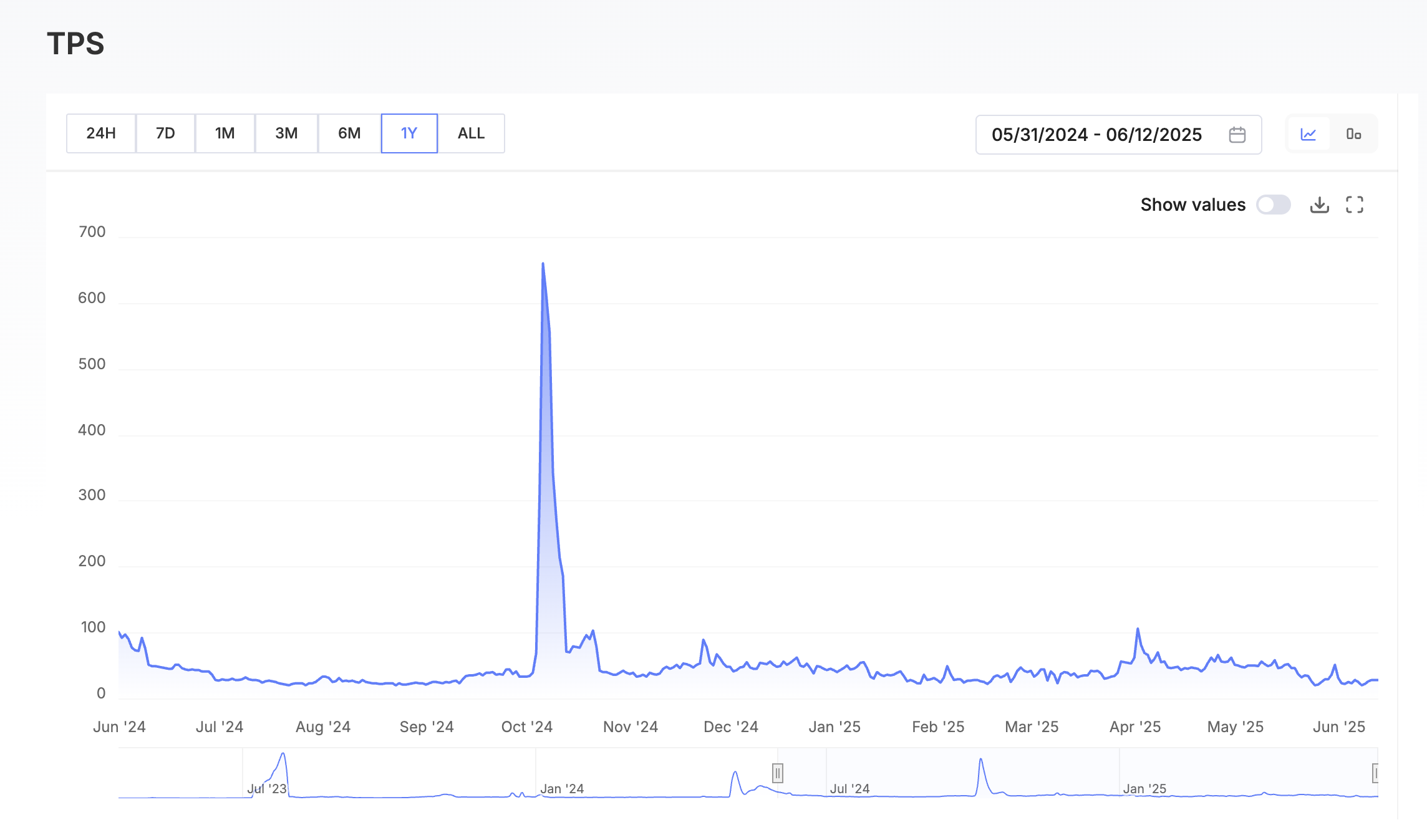1427x840 pixels.
Task: Click Jan '24 marker in navigator
Action: (561, 789)
